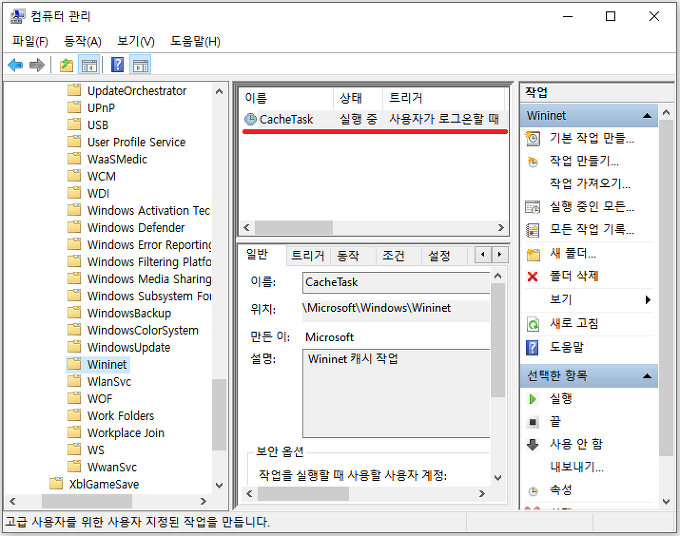680x536 pixels.
Task: Expand the 보기 submenu arrow
Action: coord(648,300)
